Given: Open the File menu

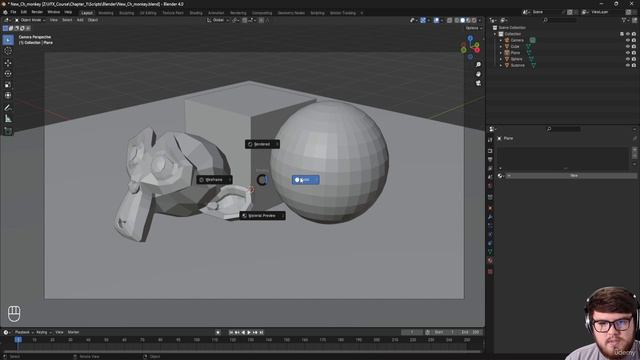Looking at the screenshot, I should 13,12.
